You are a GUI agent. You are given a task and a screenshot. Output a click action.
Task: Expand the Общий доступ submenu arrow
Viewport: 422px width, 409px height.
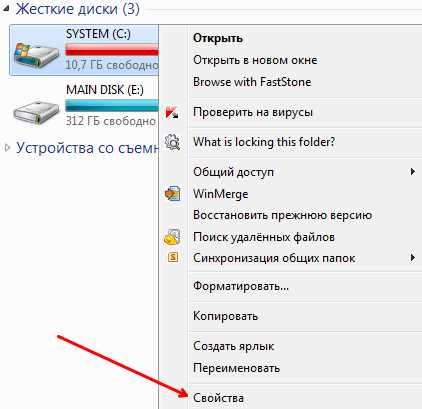[x=413, y=172]
